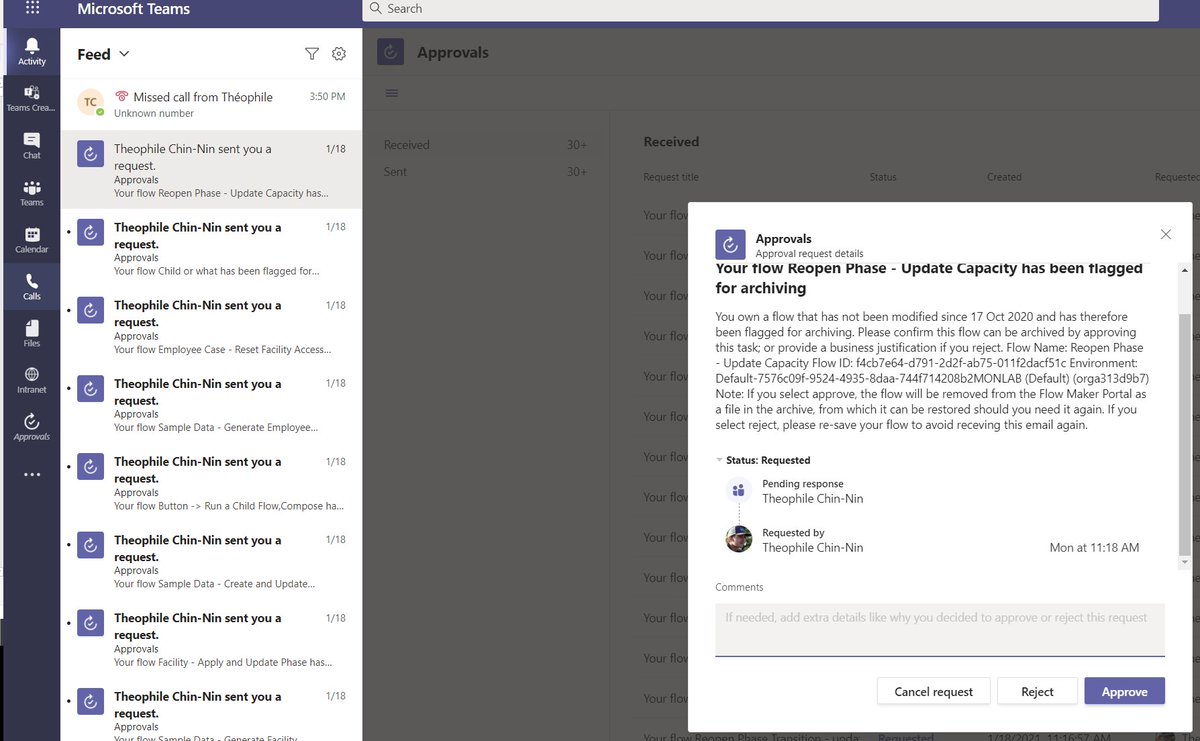Screen dimensions: 1200x741
Task: Click the dialog scrollbar thumb
Action: coord(1185,433)
